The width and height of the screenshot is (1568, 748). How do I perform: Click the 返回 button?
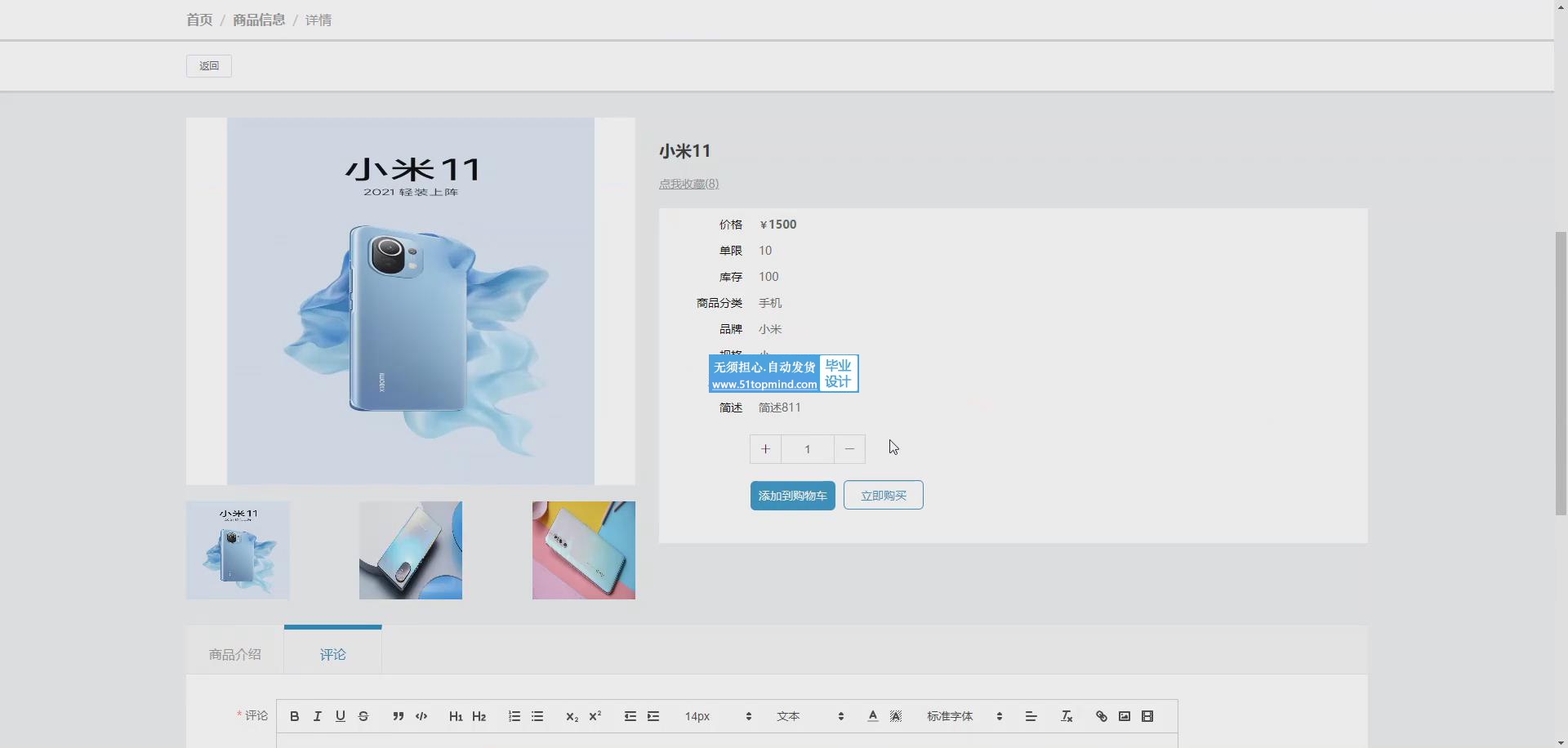(209, 66)
